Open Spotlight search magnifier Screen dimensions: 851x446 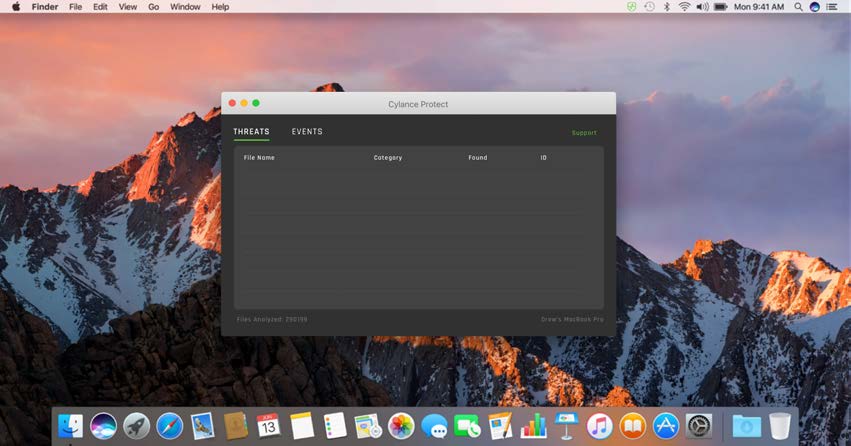coord(798,7)
